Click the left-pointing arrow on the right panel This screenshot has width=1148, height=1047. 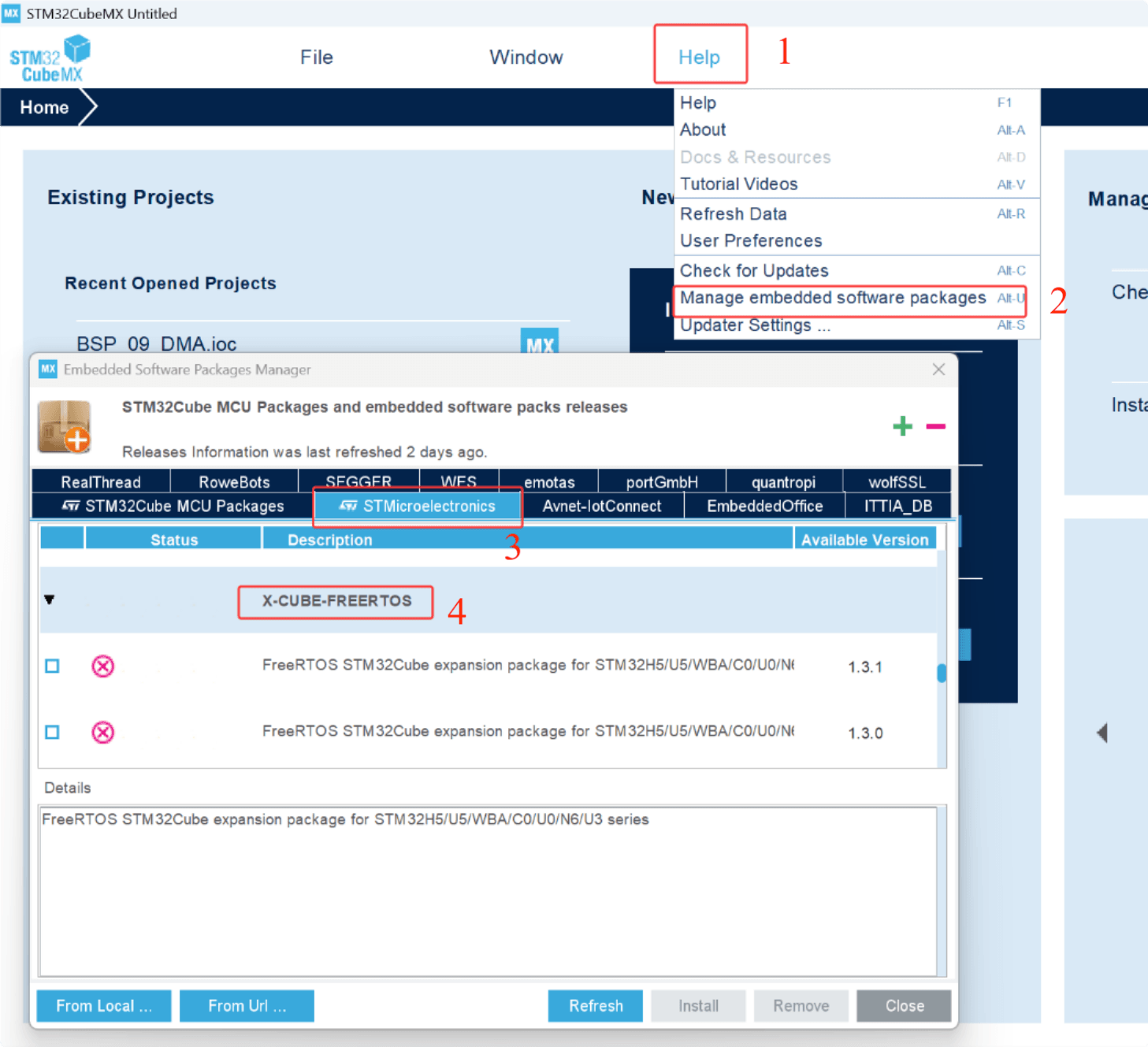tap(1102, 733)
